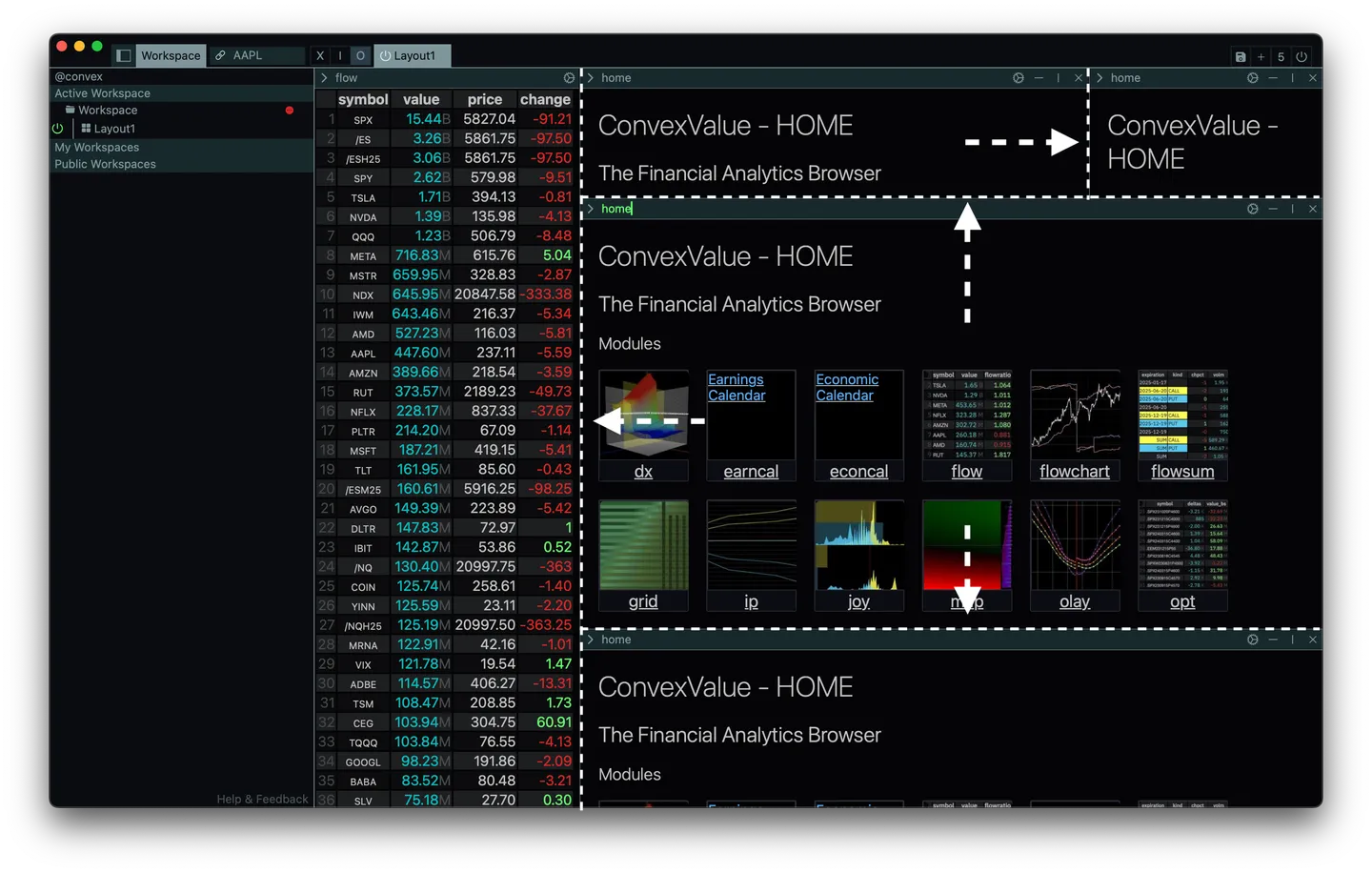Click the dash icon in the top-left home panel header
This screenshot has width=1372, height=873.
(1039, 78)
